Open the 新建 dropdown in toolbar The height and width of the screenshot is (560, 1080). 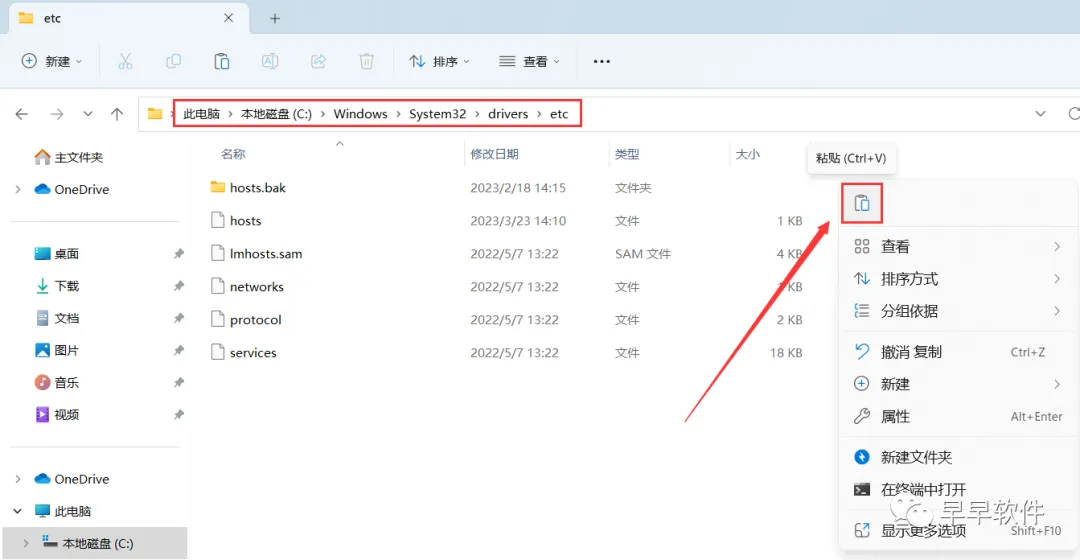click(x=52, y=61)
